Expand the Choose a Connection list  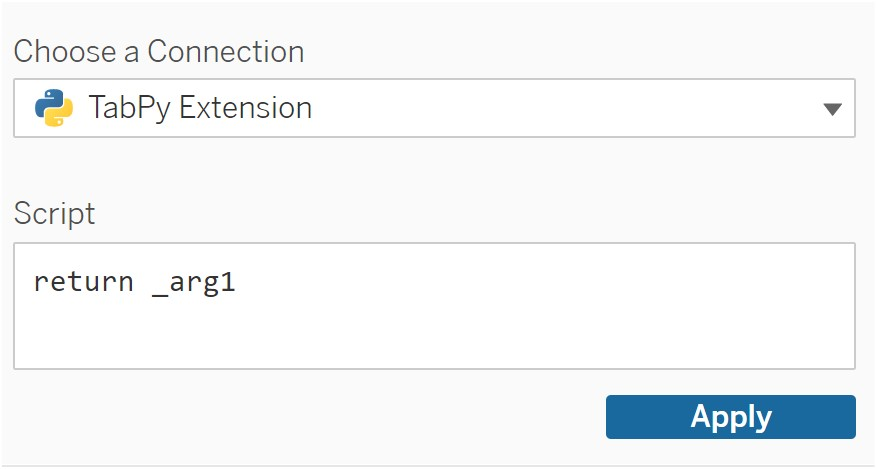tap(832, 109)
